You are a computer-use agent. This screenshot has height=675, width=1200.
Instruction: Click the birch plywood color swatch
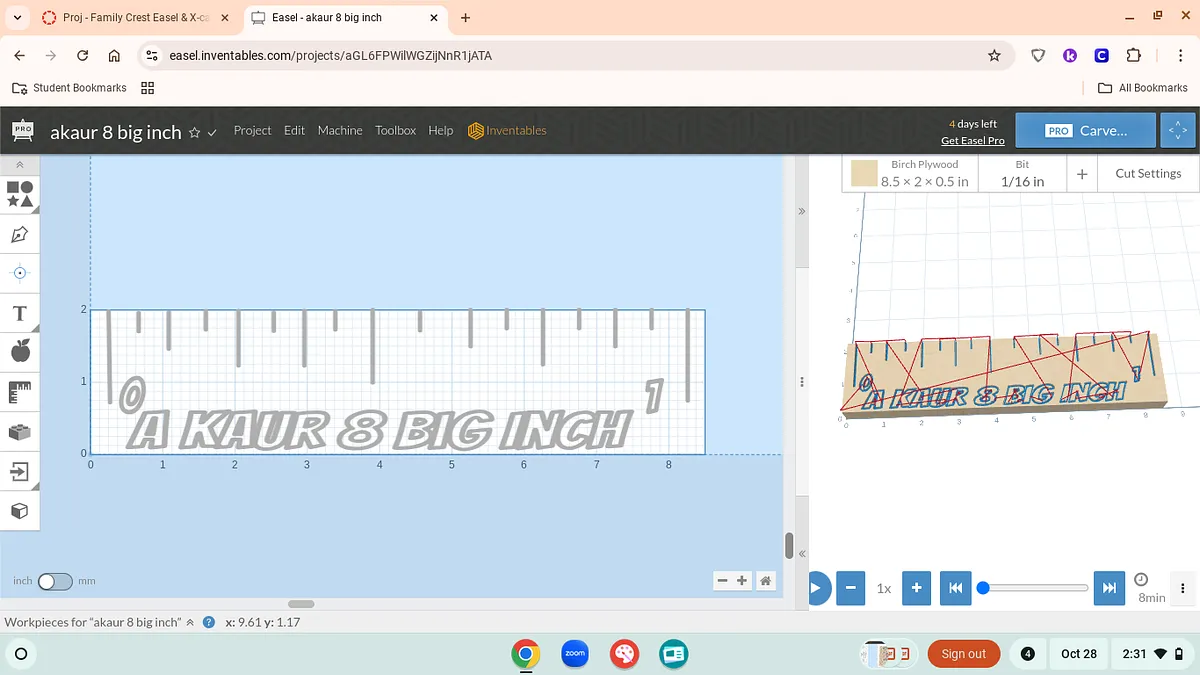[x=864, y=174]
